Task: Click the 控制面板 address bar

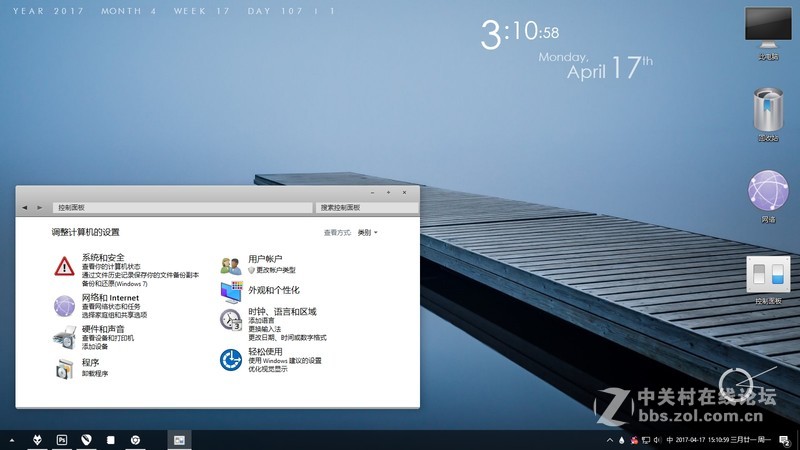Action: pos(182,208)
